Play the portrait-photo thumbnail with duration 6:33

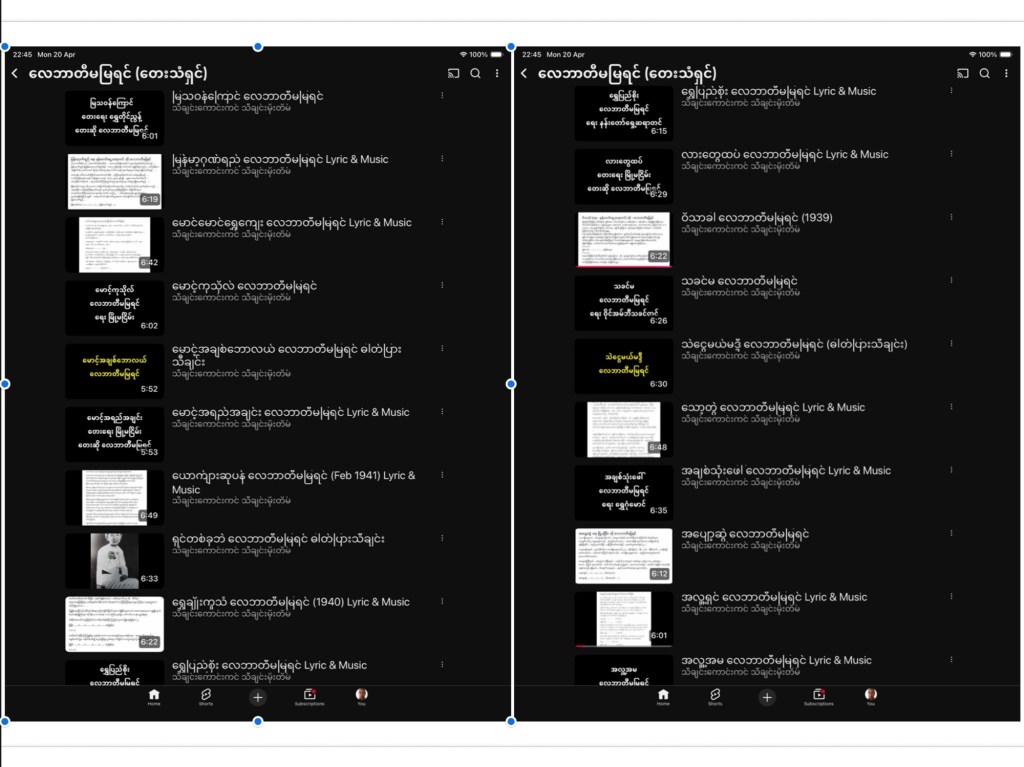pyautogui.click(x=114, y=560)
